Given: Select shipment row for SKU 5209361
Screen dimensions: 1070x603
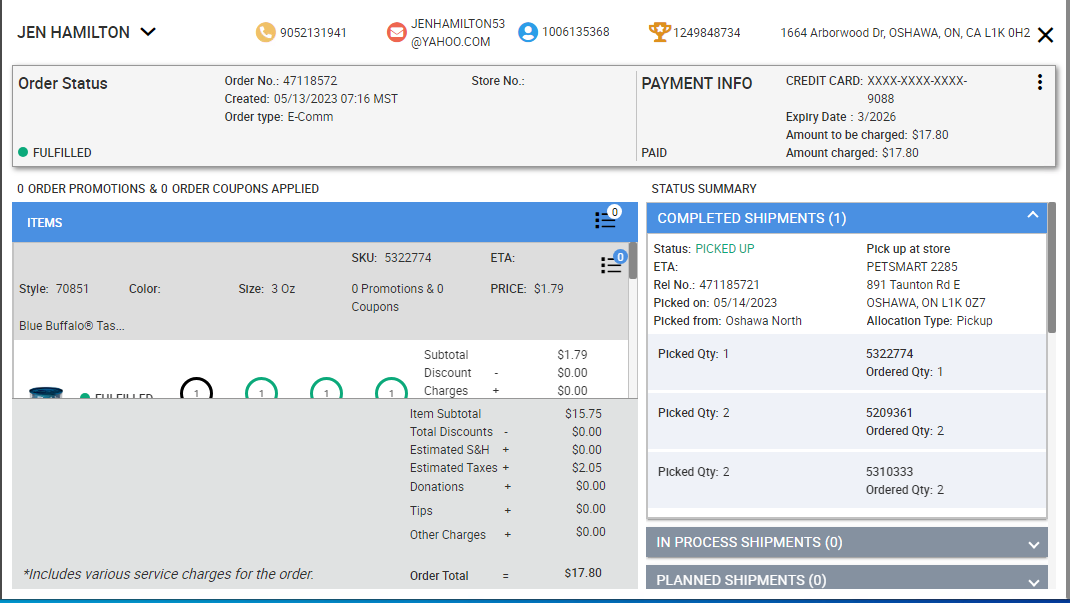Looking at the screenshot, I should 846,422.
